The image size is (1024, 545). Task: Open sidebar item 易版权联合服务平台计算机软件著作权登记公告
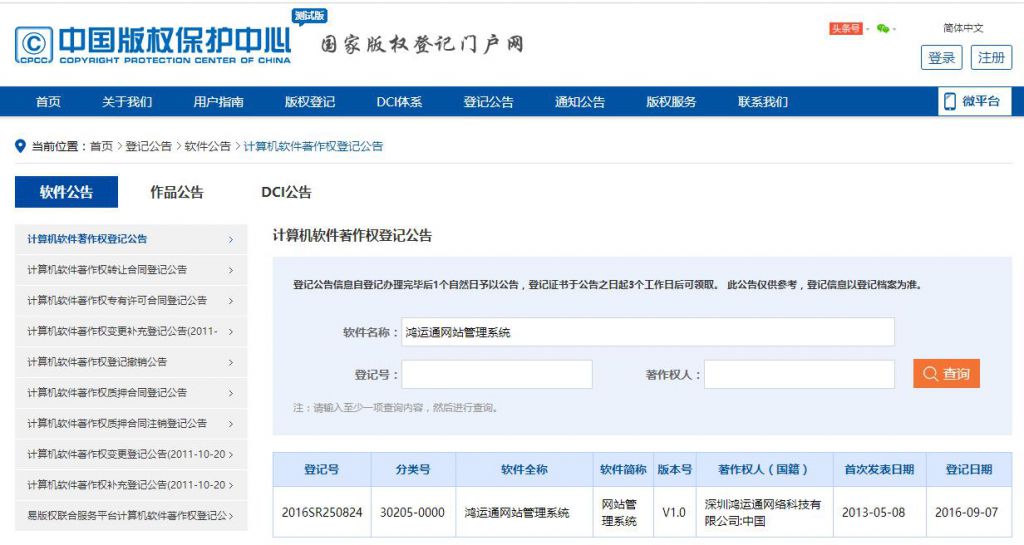(x=131, y=515)
